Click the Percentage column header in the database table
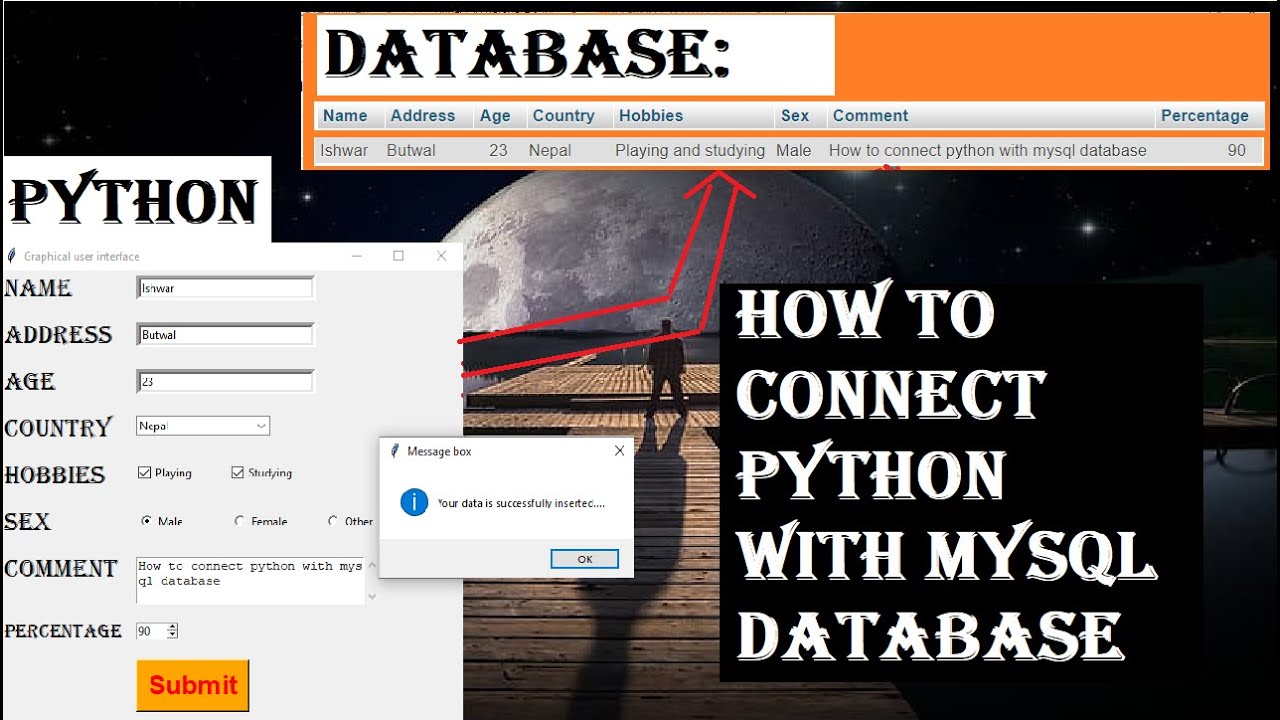Screen dimensions: 1280x720 click(x=1205, y=116)
